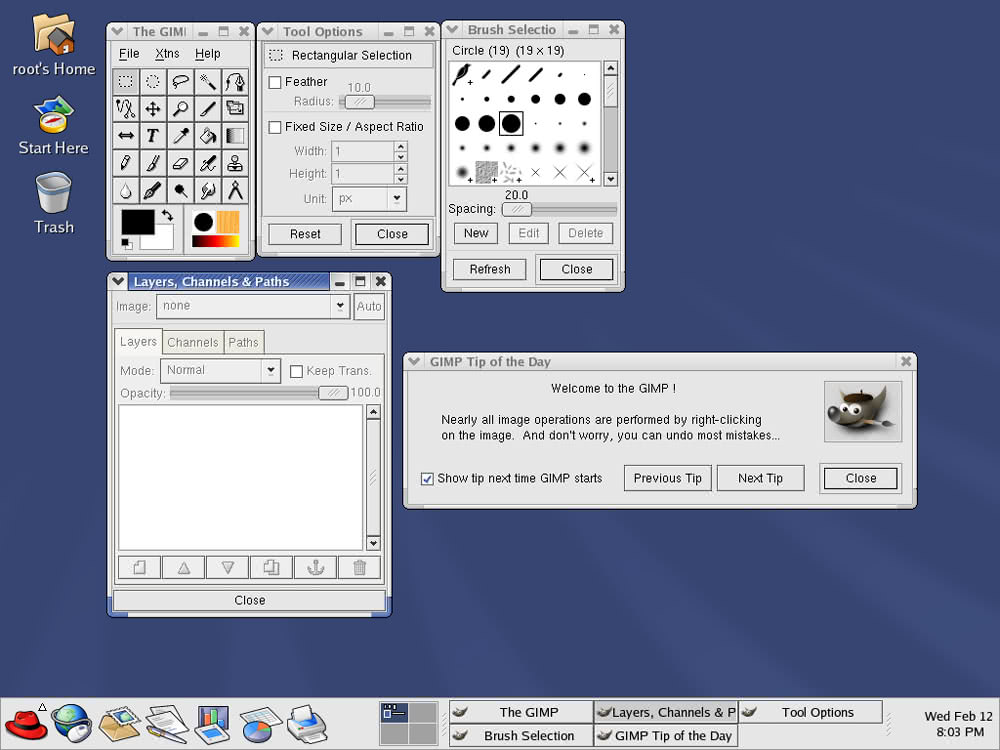Select the Paintbrush tool
Screen dimensions: 1000x750
tap(153, 163)
